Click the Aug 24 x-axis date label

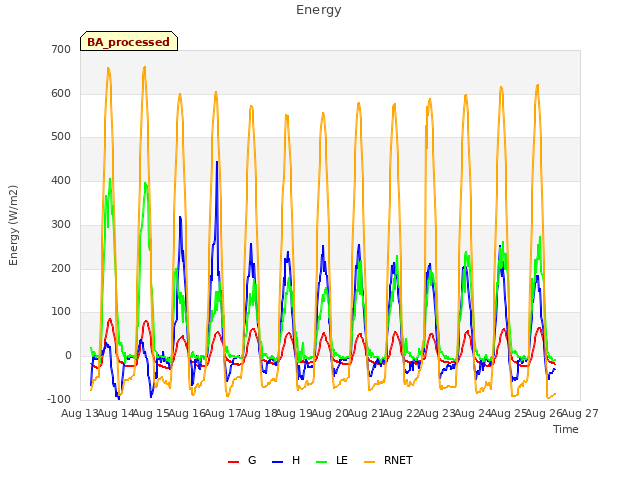click(x=473, y=414)
